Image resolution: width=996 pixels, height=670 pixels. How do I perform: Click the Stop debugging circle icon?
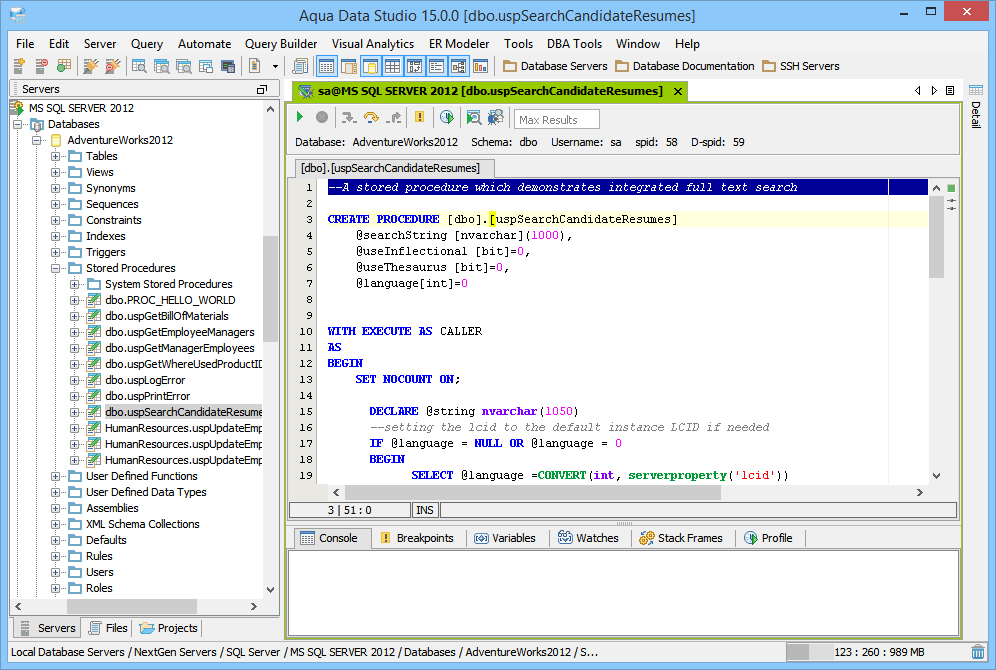(x=322, y=118)
